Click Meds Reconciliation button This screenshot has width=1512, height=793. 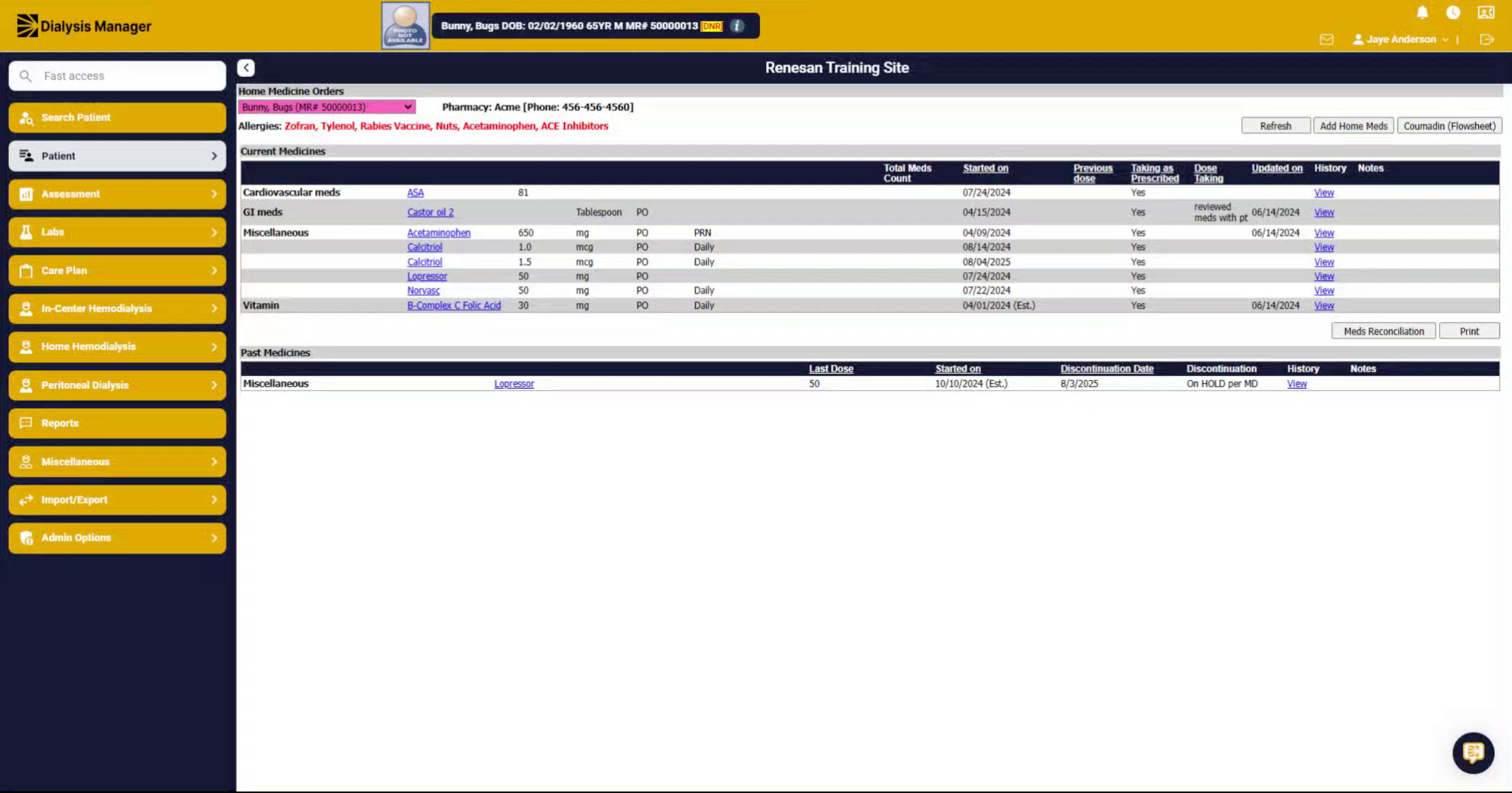tap(1383, 331)
